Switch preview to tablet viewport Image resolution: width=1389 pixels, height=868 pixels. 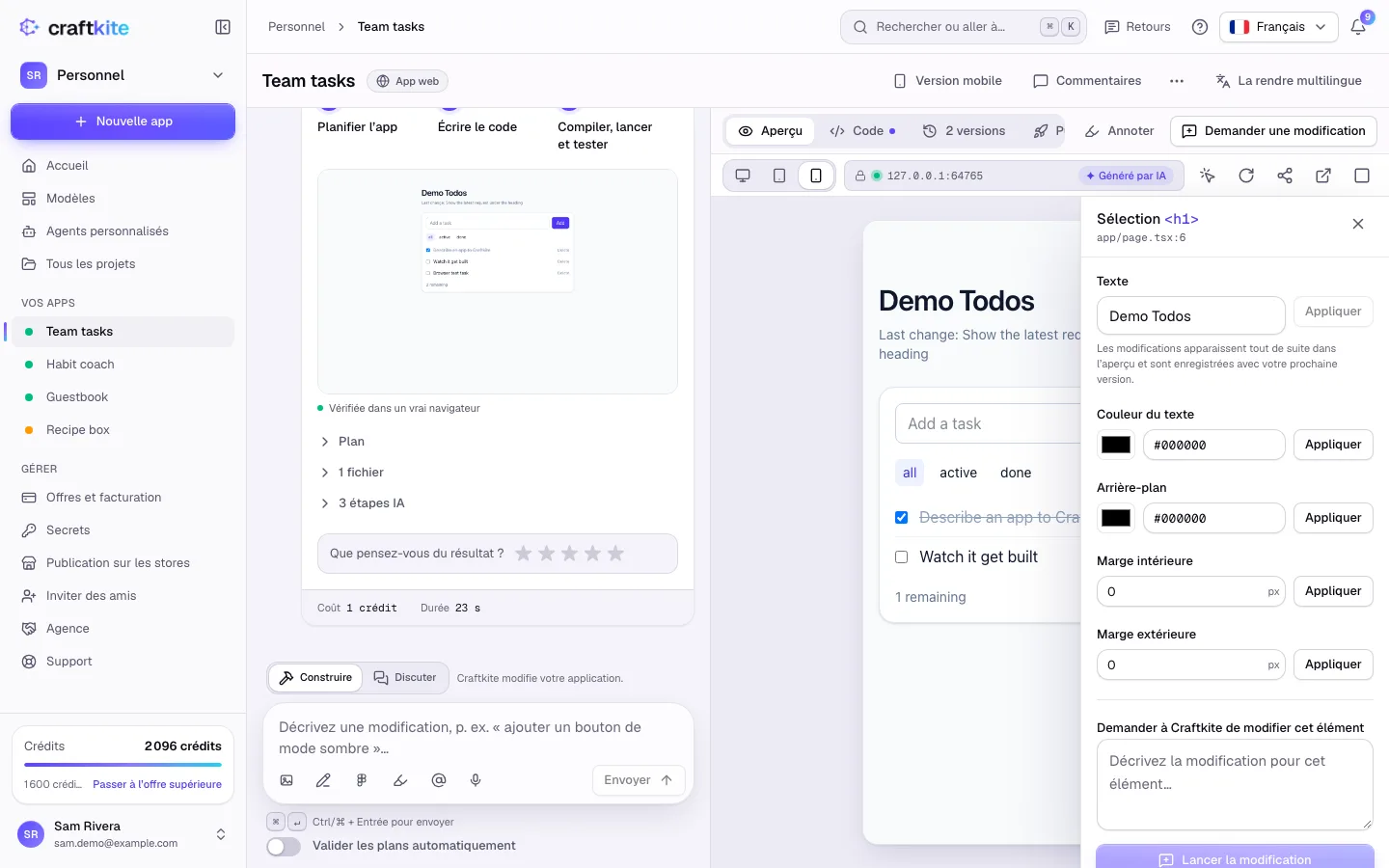click(x=779, y=176)
